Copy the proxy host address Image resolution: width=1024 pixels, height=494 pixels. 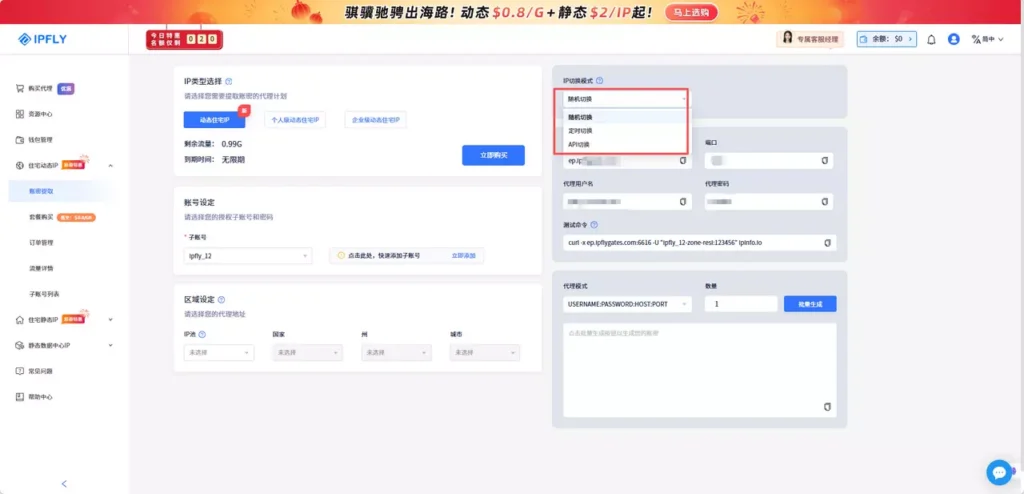pos(683,160)
